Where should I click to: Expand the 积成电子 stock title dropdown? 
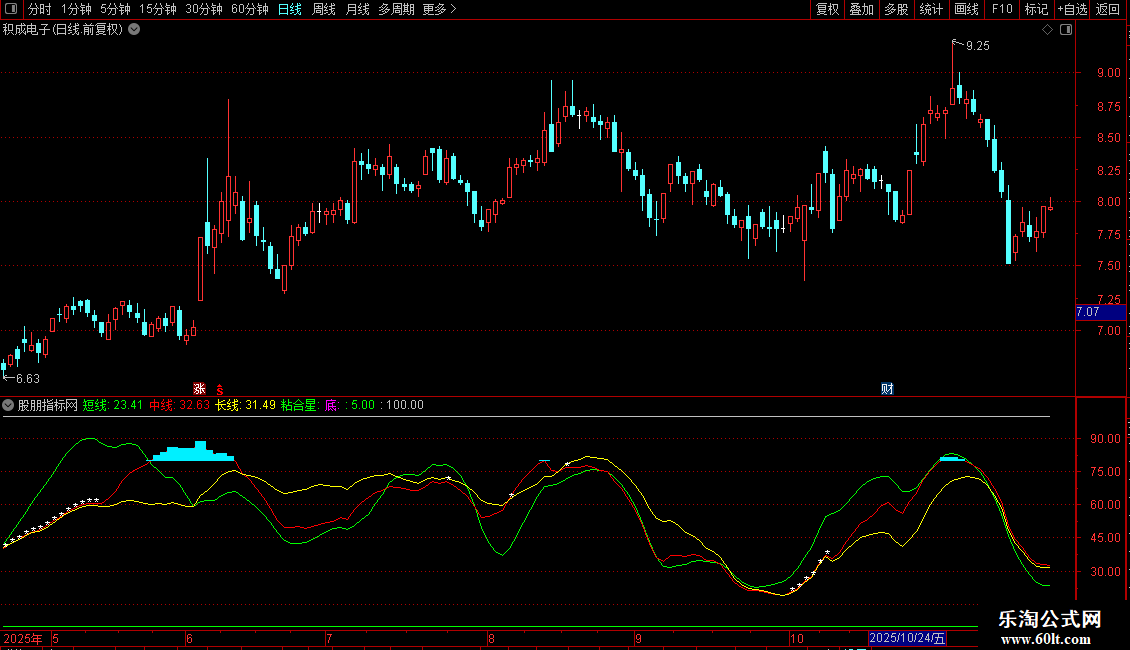[134, 29]
